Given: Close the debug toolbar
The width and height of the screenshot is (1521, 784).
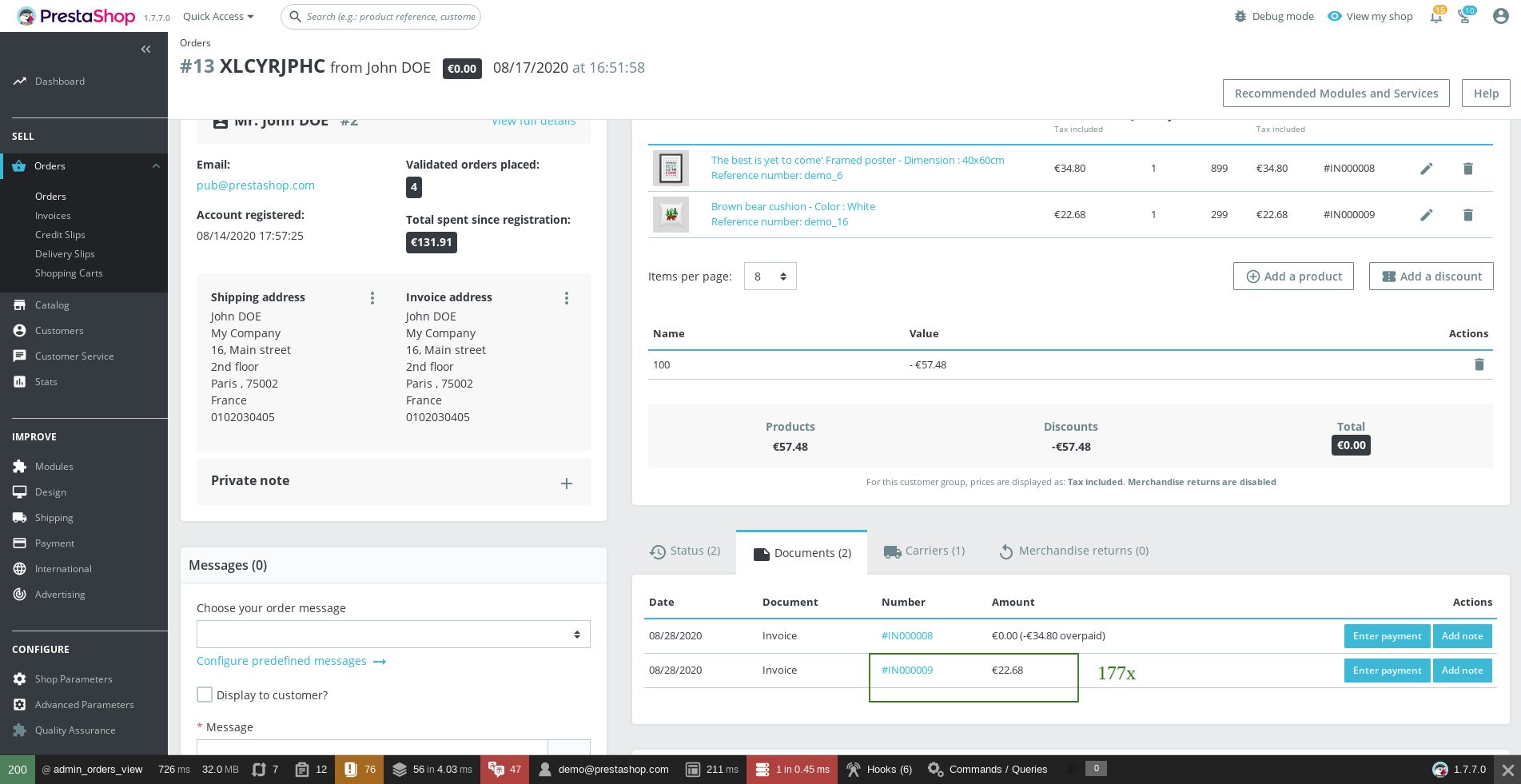Looking at the screenshot, I should (1507, 770).
